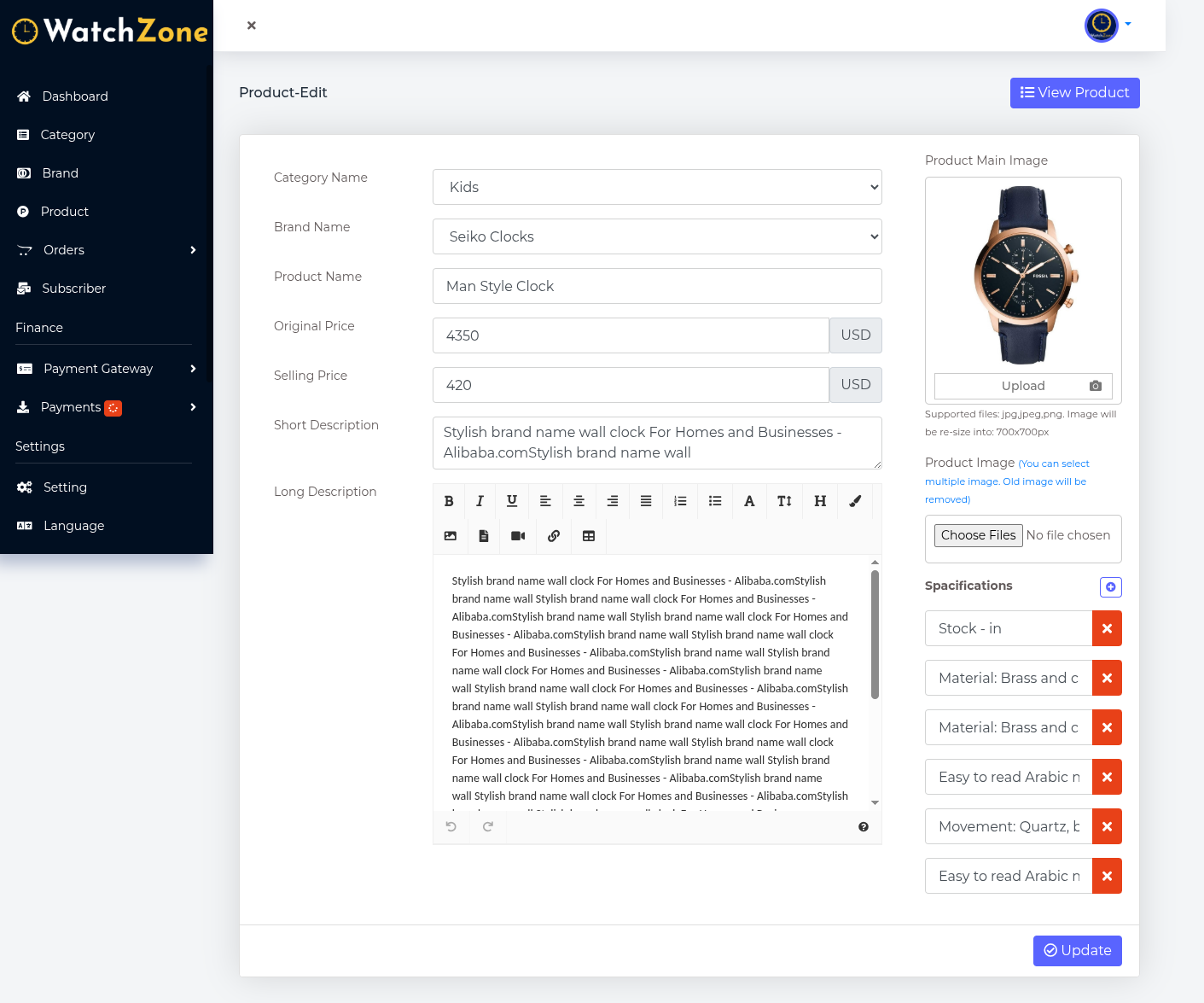Open the Subscriber sidebar item
The image size is (1204, 1003).
point(73,289)
